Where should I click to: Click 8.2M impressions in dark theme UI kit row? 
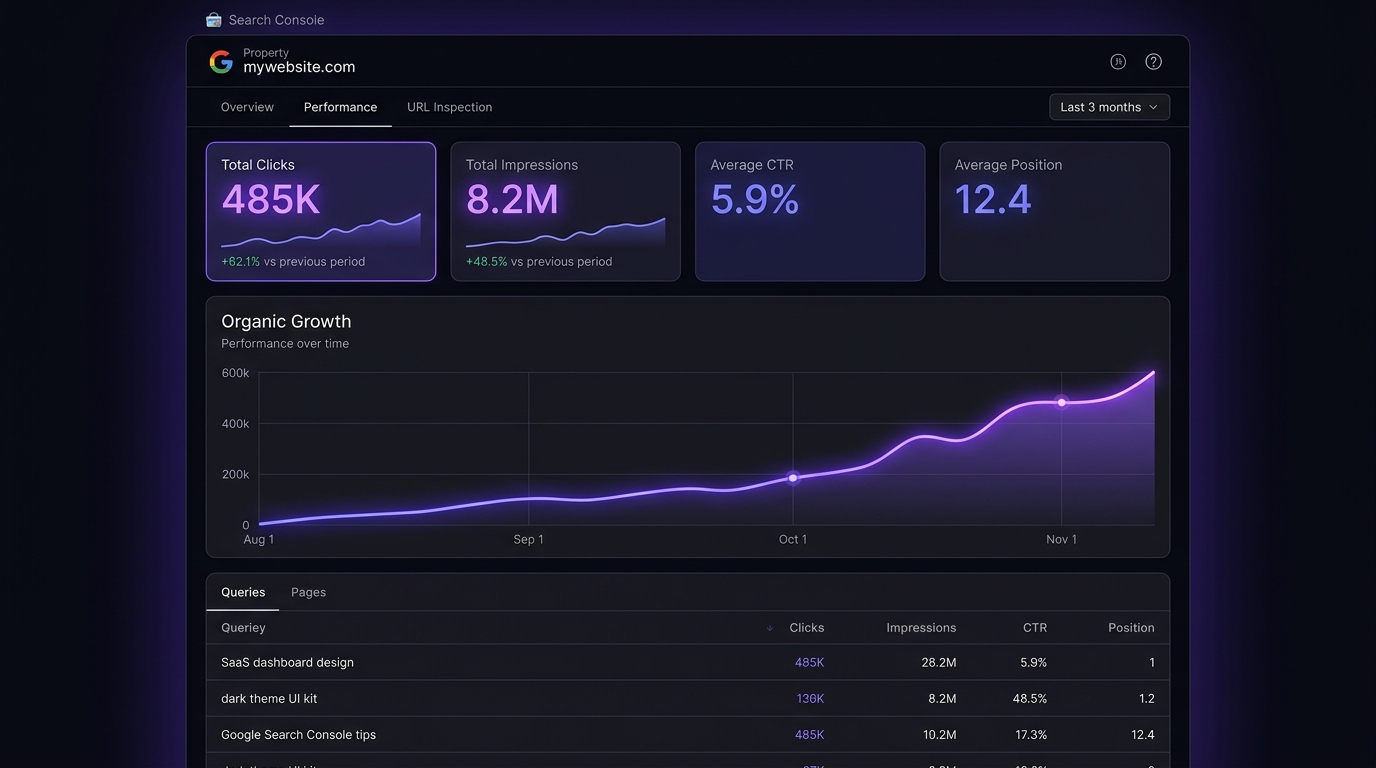[942, 698]
